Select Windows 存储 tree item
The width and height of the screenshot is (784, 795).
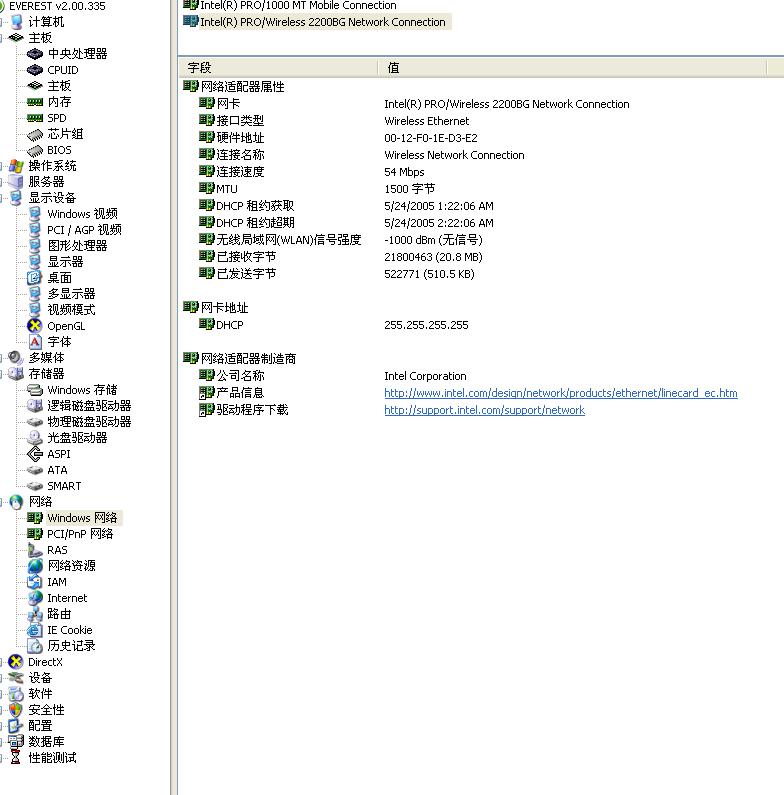[83, 390]
